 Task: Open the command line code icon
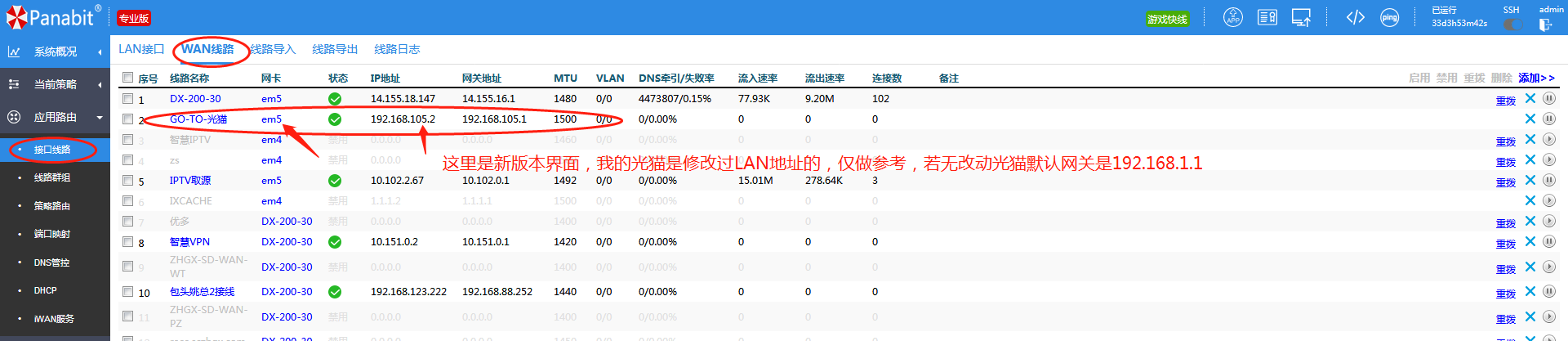[x=1355, y=17]
